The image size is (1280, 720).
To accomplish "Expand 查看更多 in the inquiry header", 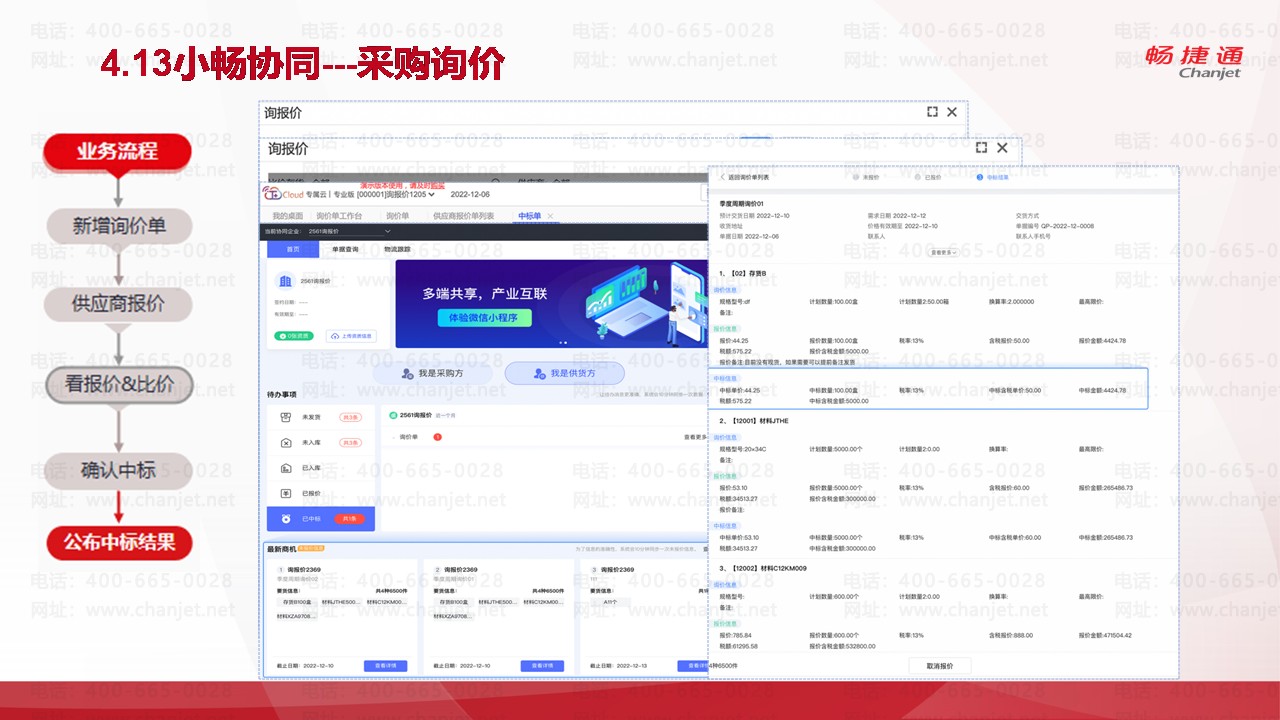I will (944, 252).
